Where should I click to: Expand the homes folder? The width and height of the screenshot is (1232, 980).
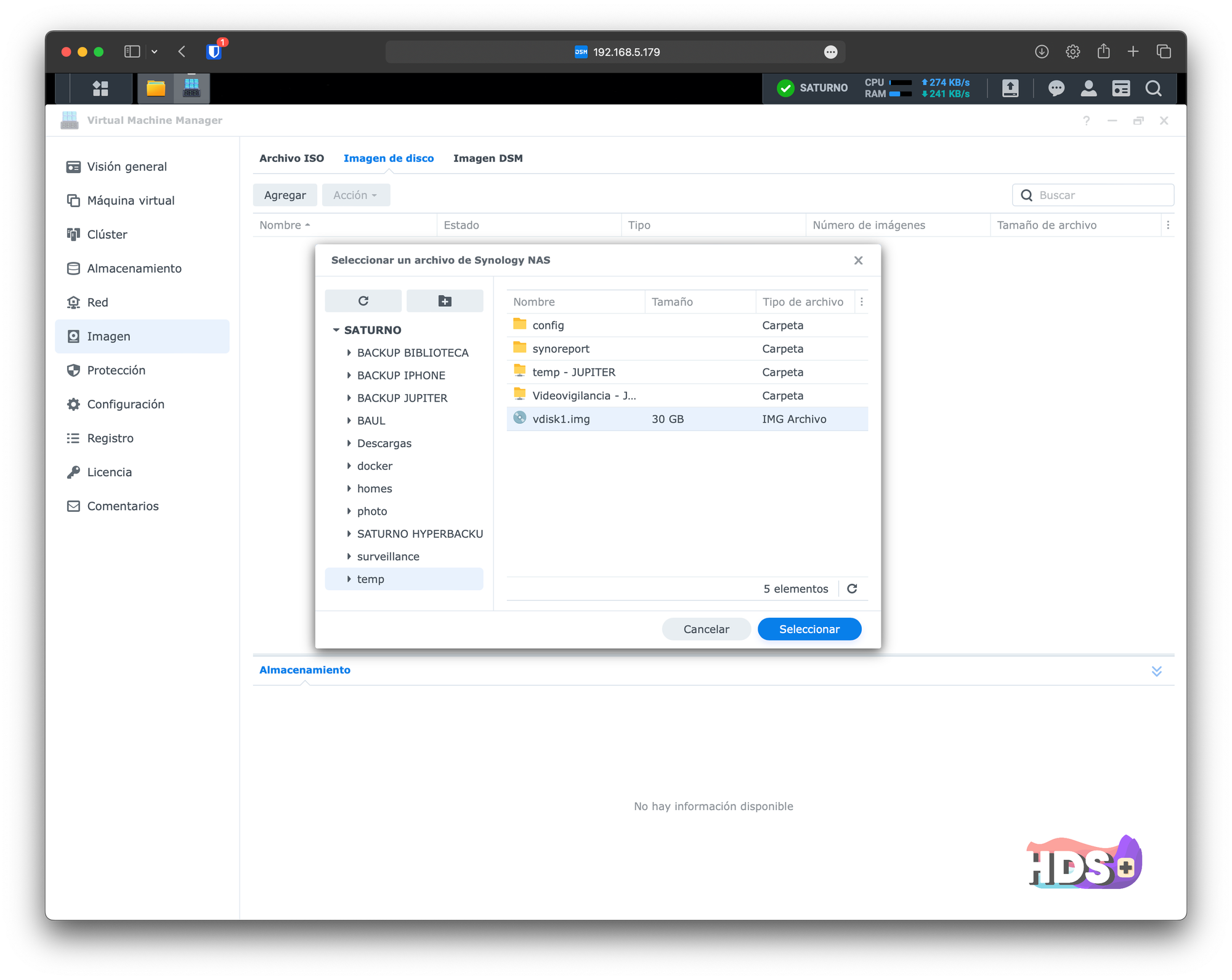pos(349,488)
